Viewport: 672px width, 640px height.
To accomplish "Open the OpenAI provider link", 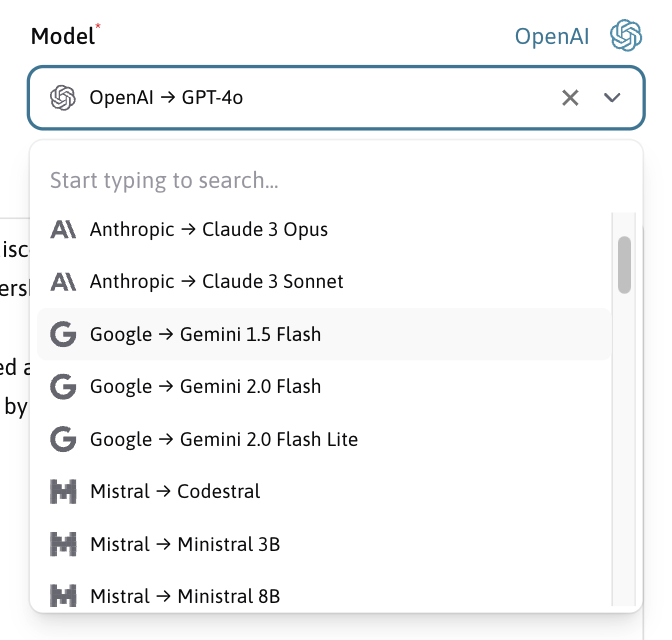I will coord(552,36).
